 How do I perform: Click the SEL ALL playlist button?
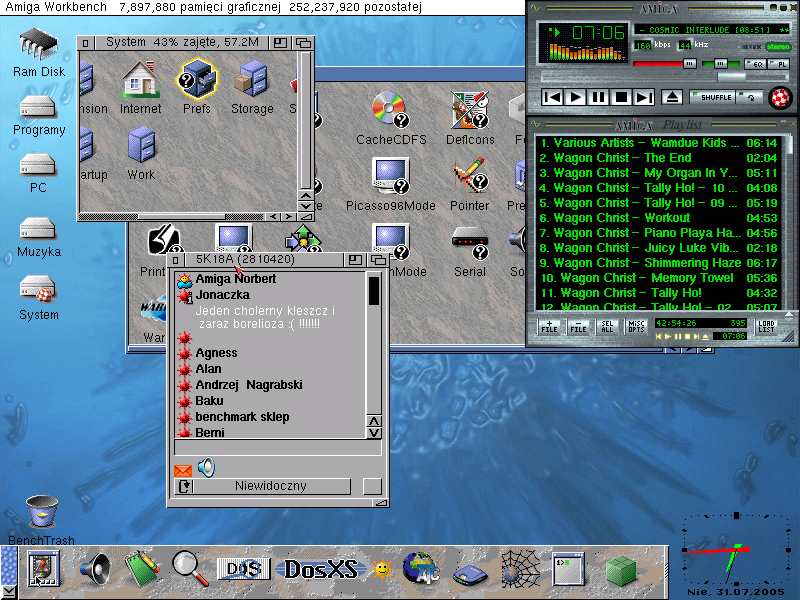tap(607, 327)
